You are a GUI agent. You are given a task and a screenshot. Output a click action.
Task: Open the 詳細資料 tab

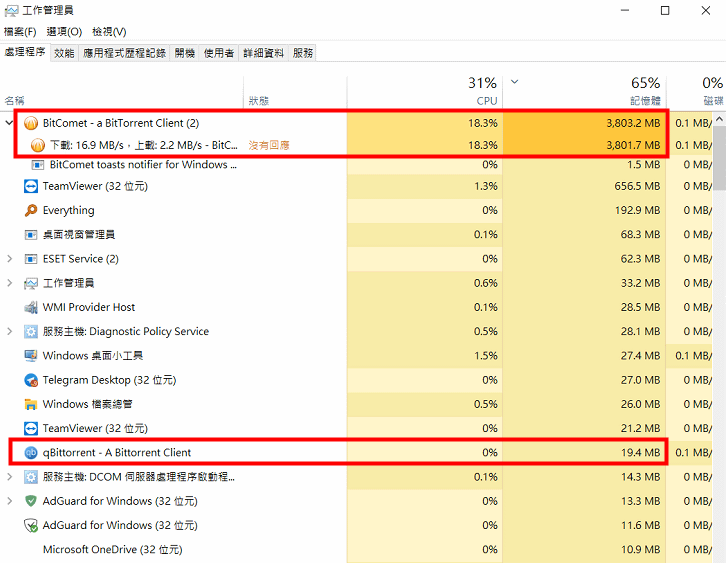[263, 53]
